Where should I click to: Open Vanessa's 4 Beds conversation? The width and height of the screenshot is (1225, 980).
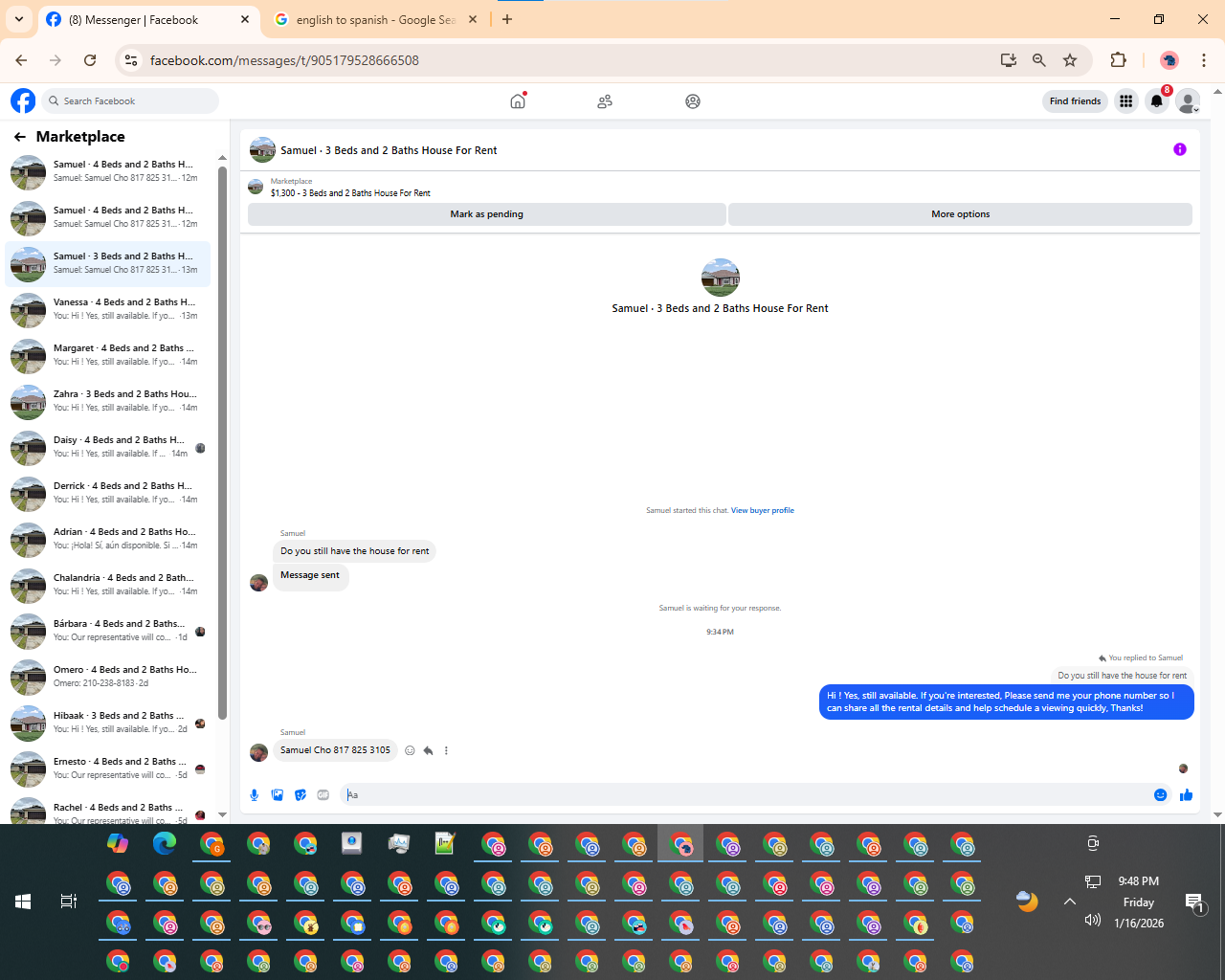point(108,309)
